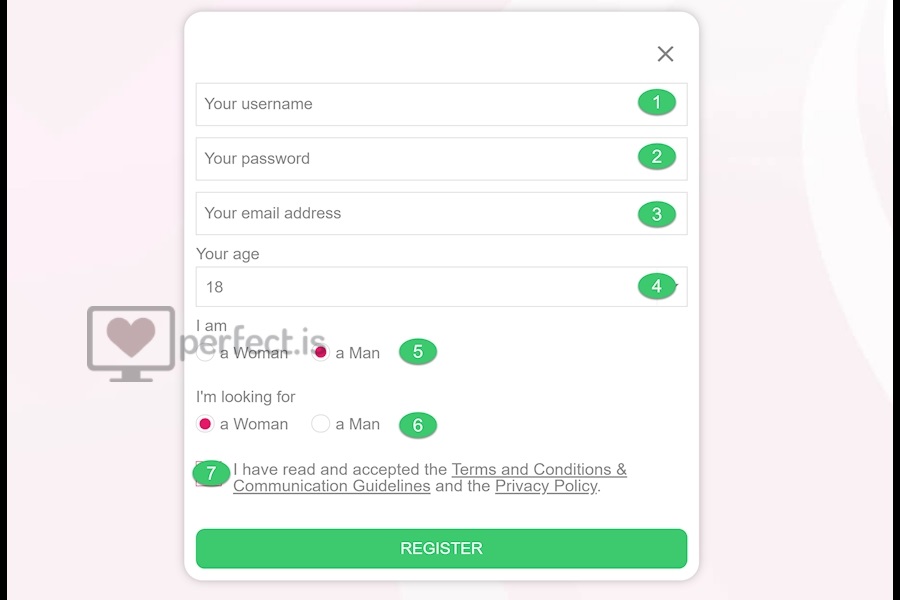900x600 pixels.
Task: Click the heart monitor watermark logo
Action: pos(131,344)
